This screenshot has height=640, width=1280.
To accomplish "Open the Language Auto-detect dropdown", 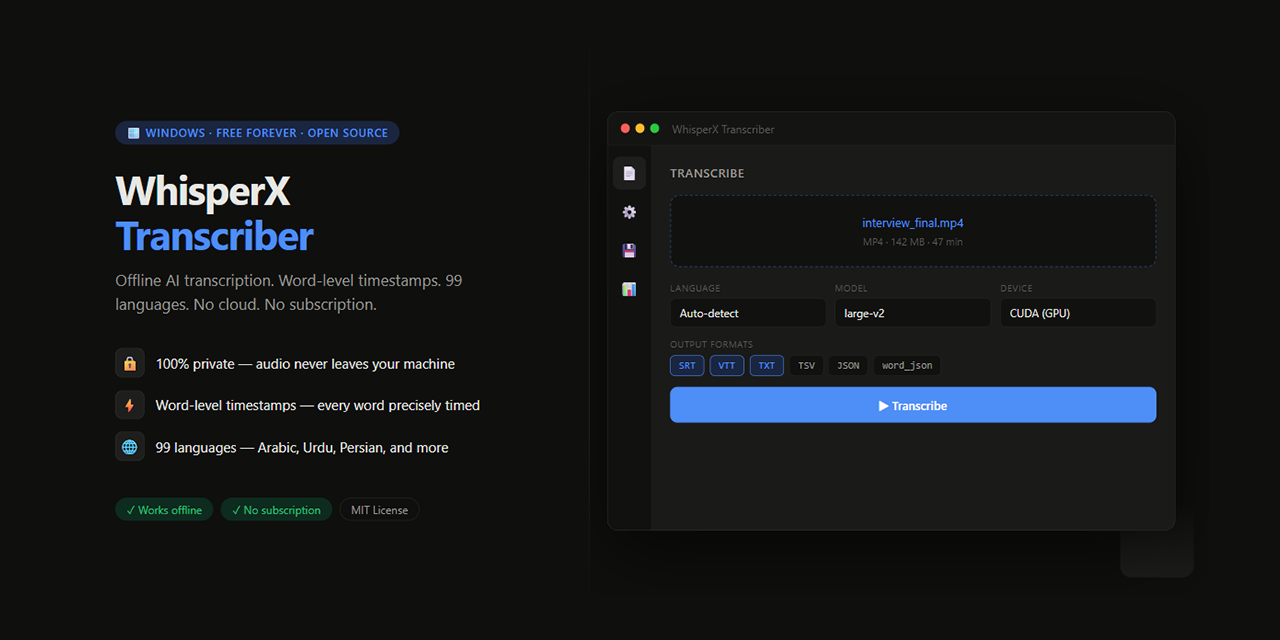I will (748, 313).
